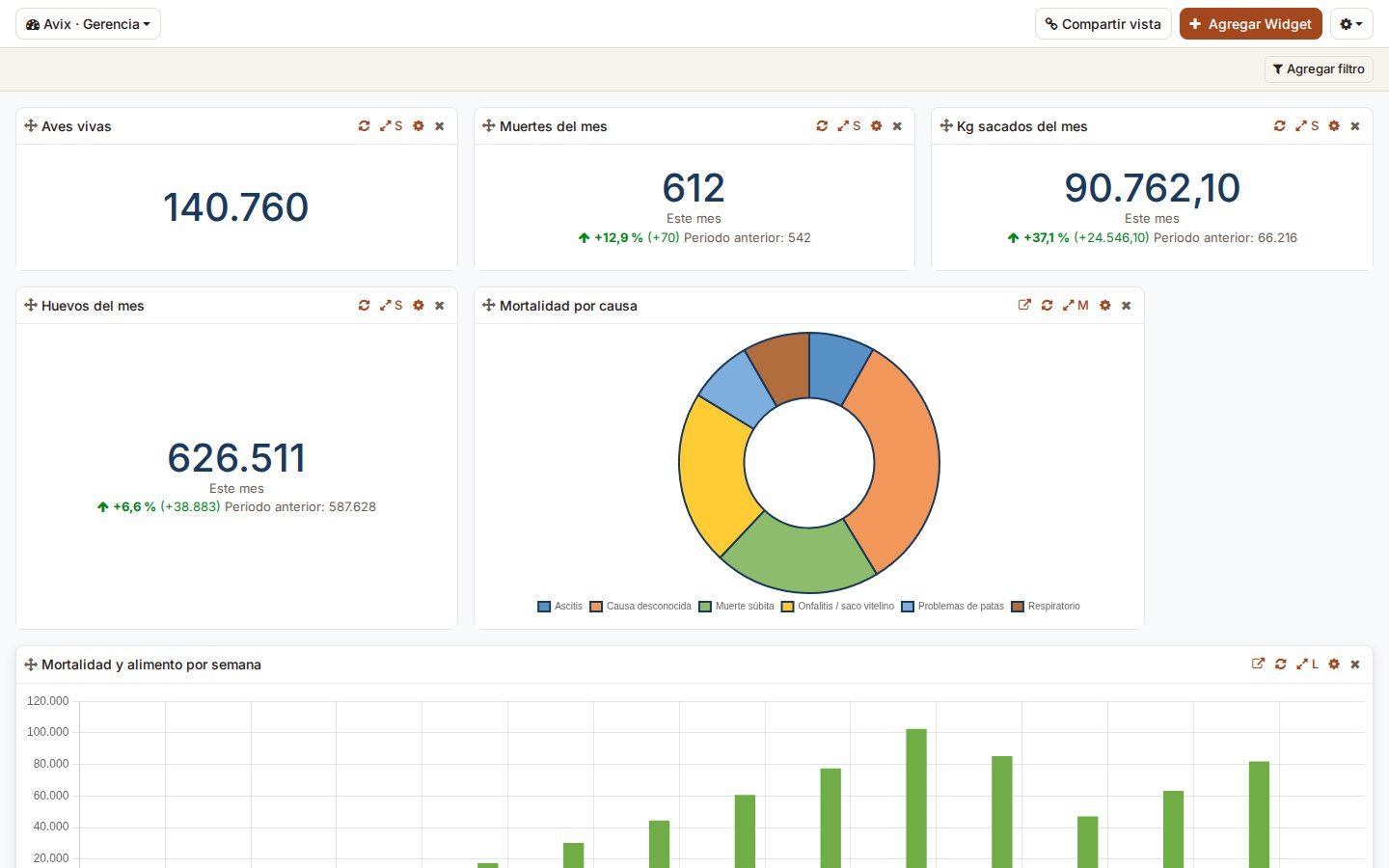Remove the Muertes del mes widget
Image resolution: width=1389 pixels, height=868 pixels.
[x=897, y=126]
